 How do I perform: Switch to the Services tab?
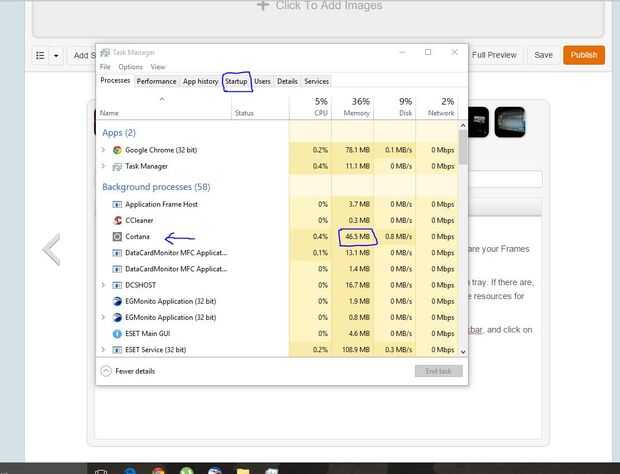(x=316, y=81)
